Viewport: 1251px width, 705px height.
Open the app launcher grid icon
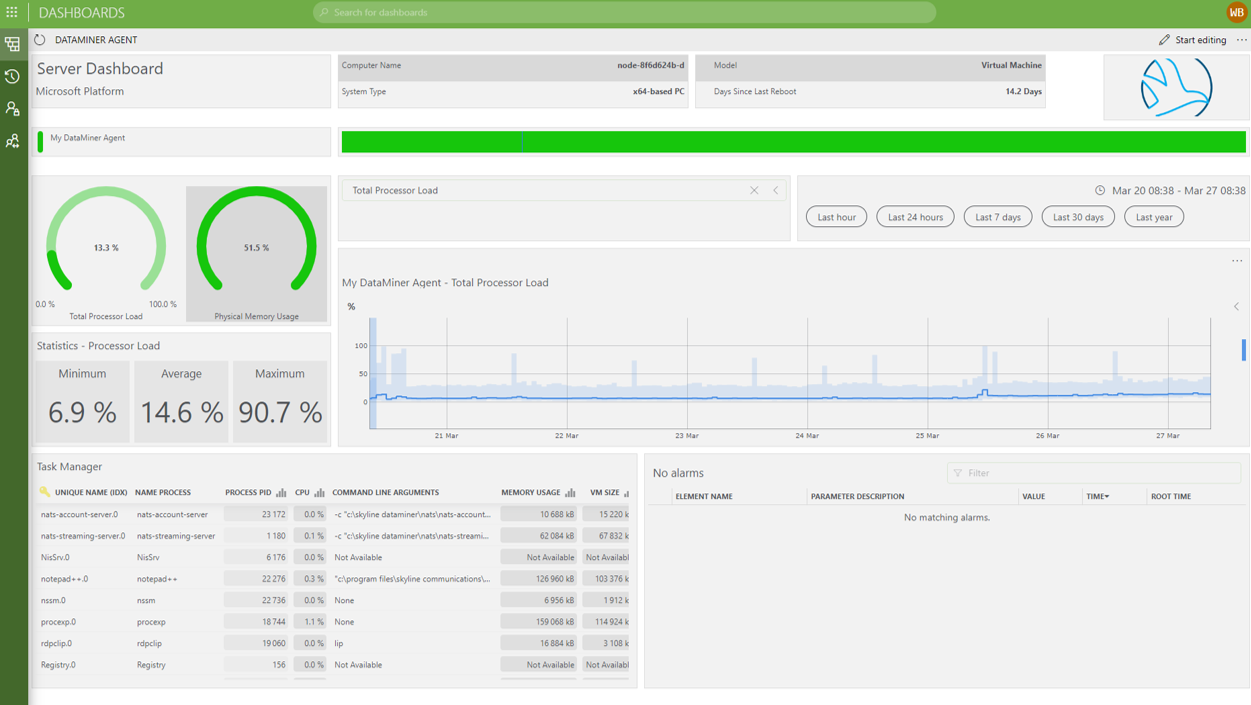[x=12, y=12]
